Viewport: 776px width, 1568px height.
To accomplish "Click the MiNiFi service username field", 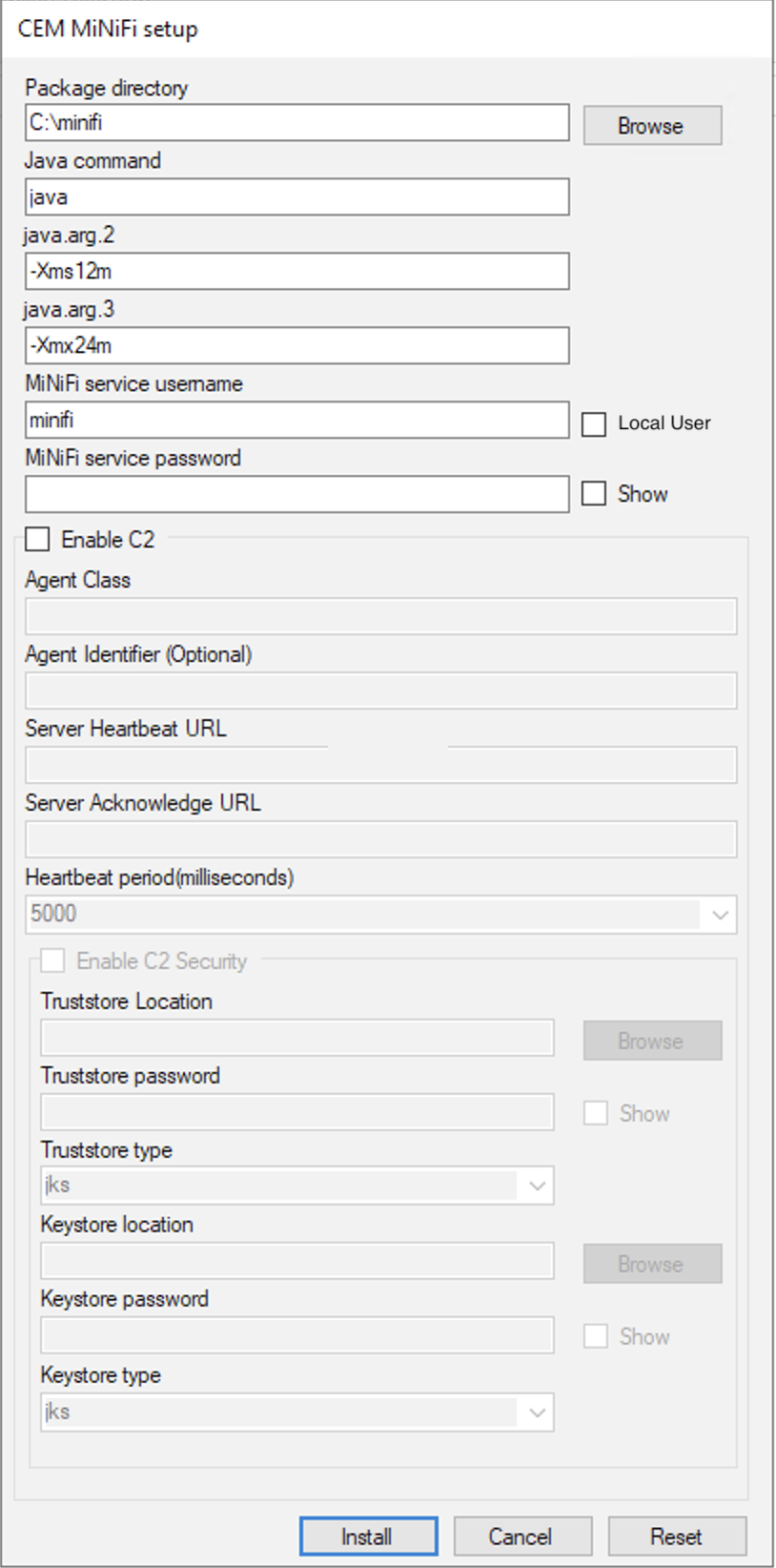I will click(296, 421).
